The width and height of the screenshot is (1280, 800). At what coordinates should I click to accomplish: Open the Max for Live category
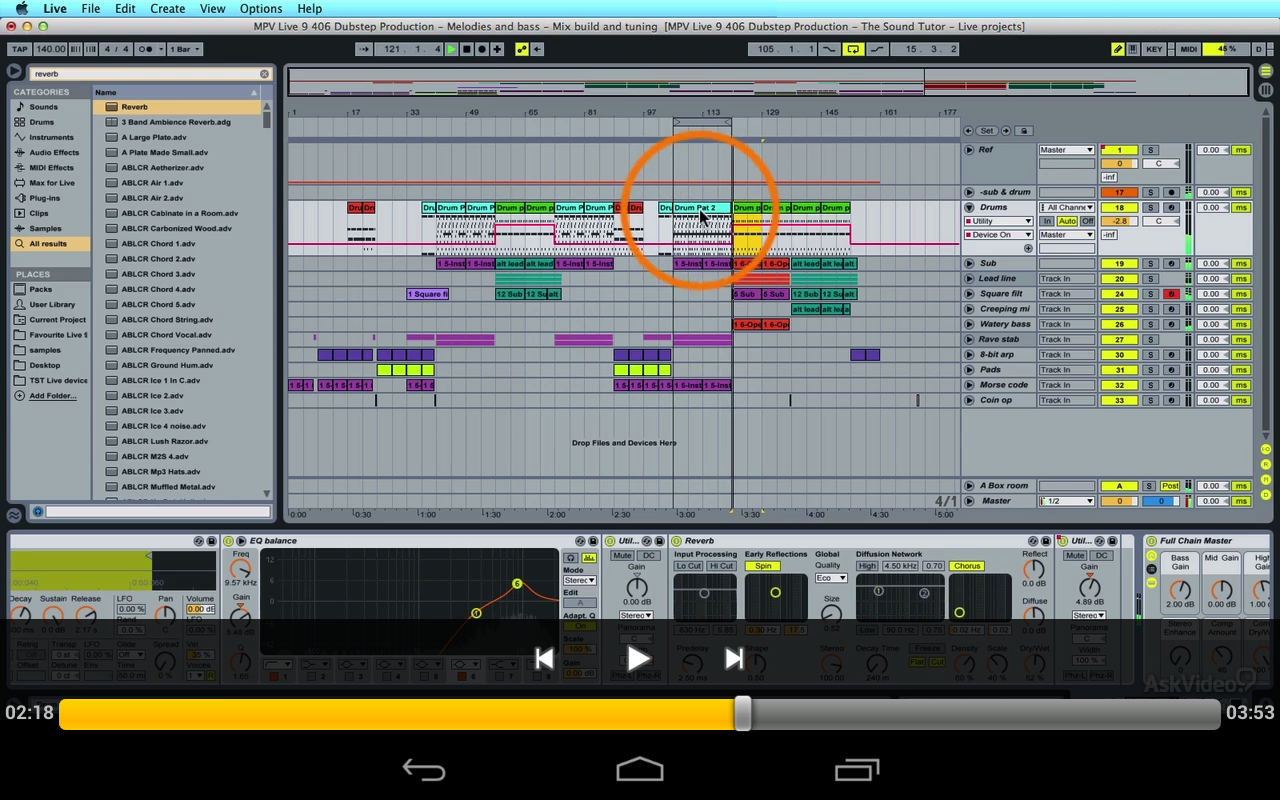pos(52,183)
